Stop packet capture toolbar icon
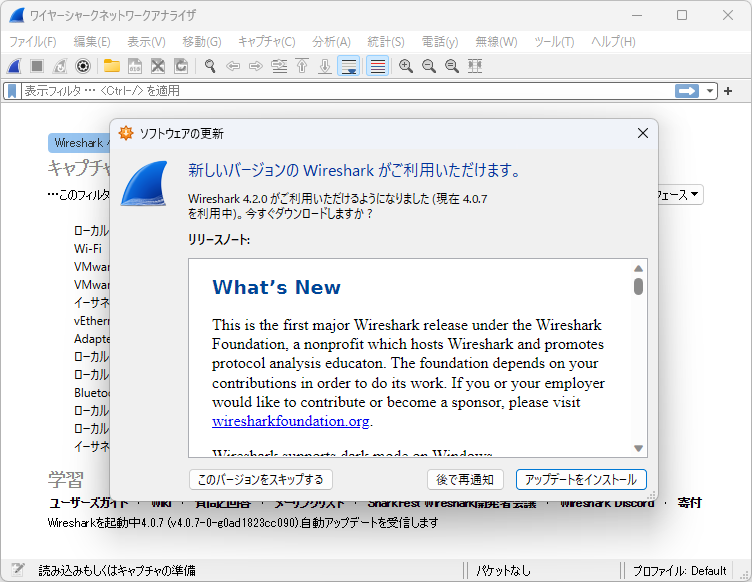This screenshot has width=752, height=582. pos(37,66)
